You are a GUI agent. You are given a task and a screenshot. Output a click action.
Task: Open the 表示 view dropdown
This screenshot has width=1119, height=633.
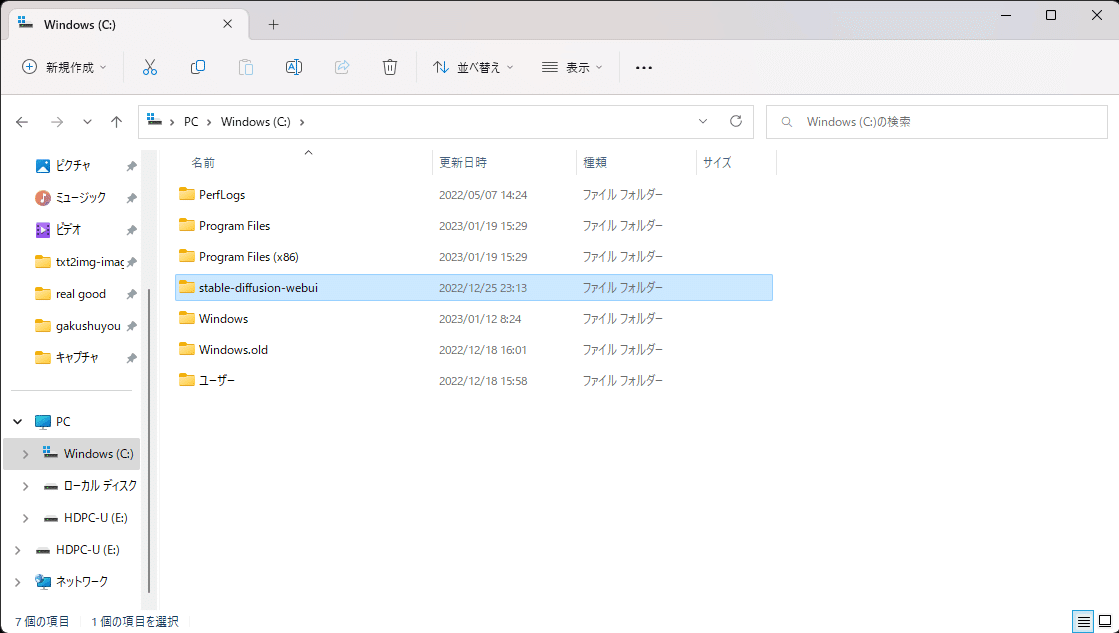572,67
